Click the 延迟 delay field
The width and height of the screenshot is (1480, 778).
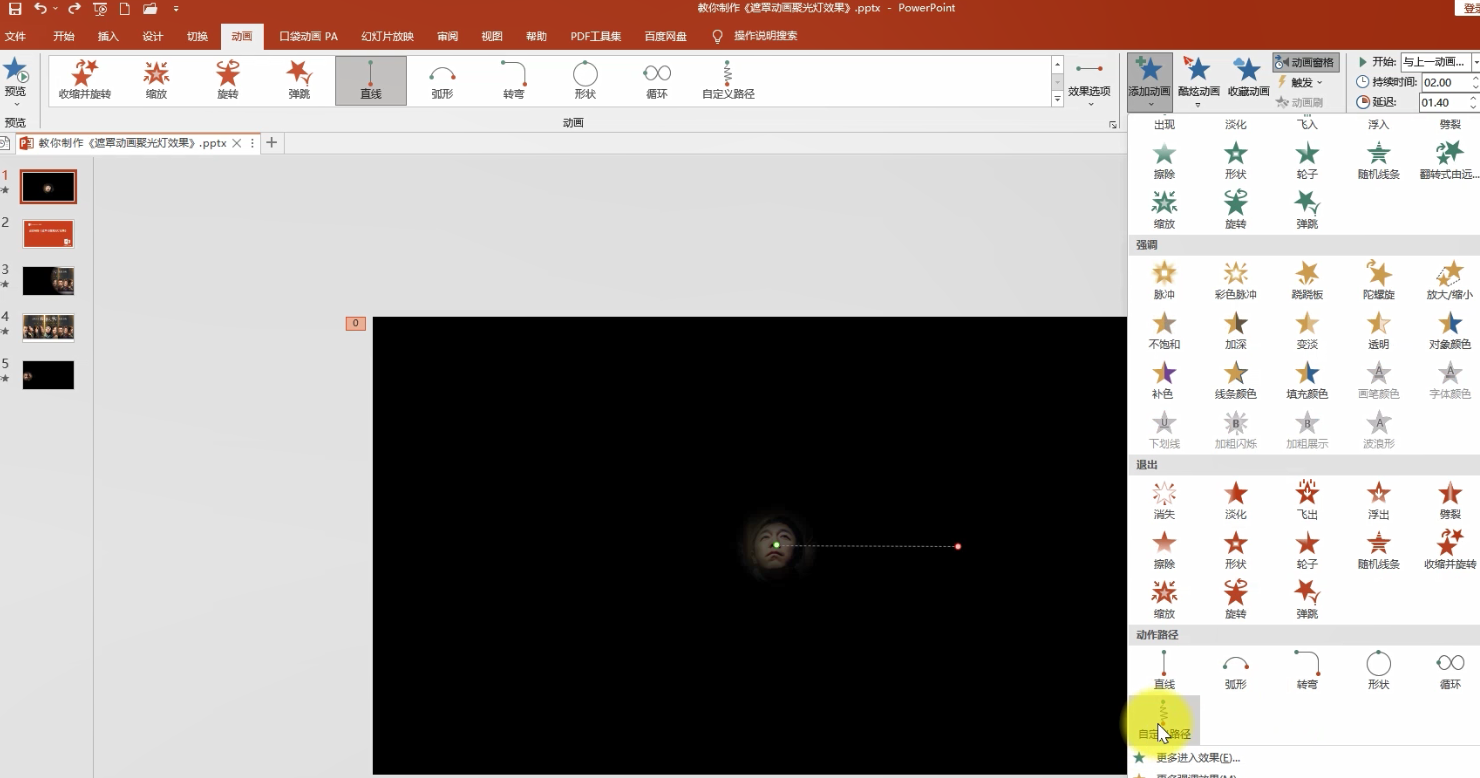(1443, 102)
